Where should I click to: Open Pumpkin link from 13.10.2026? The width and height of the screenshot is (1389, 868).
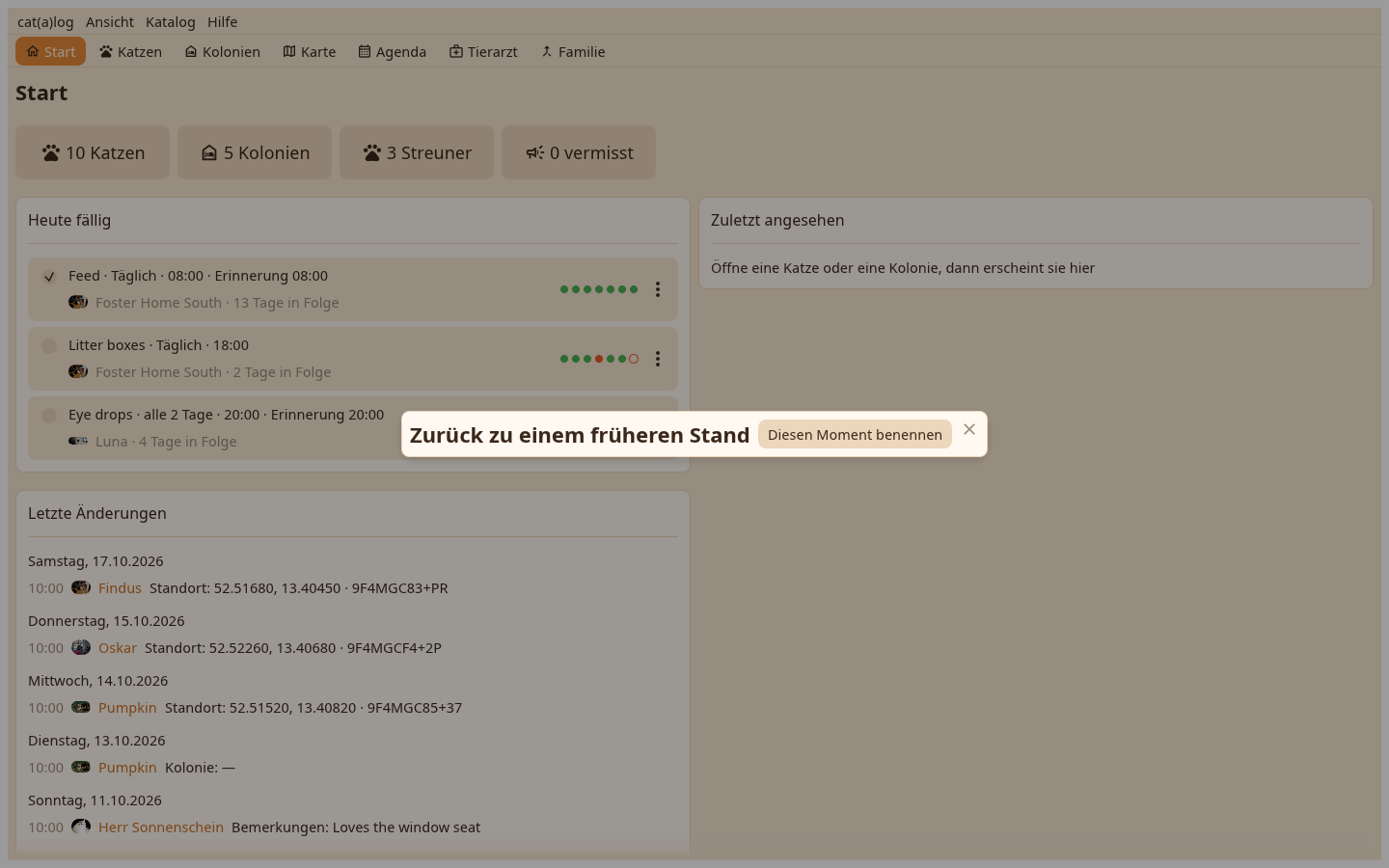tap(127, 768)
